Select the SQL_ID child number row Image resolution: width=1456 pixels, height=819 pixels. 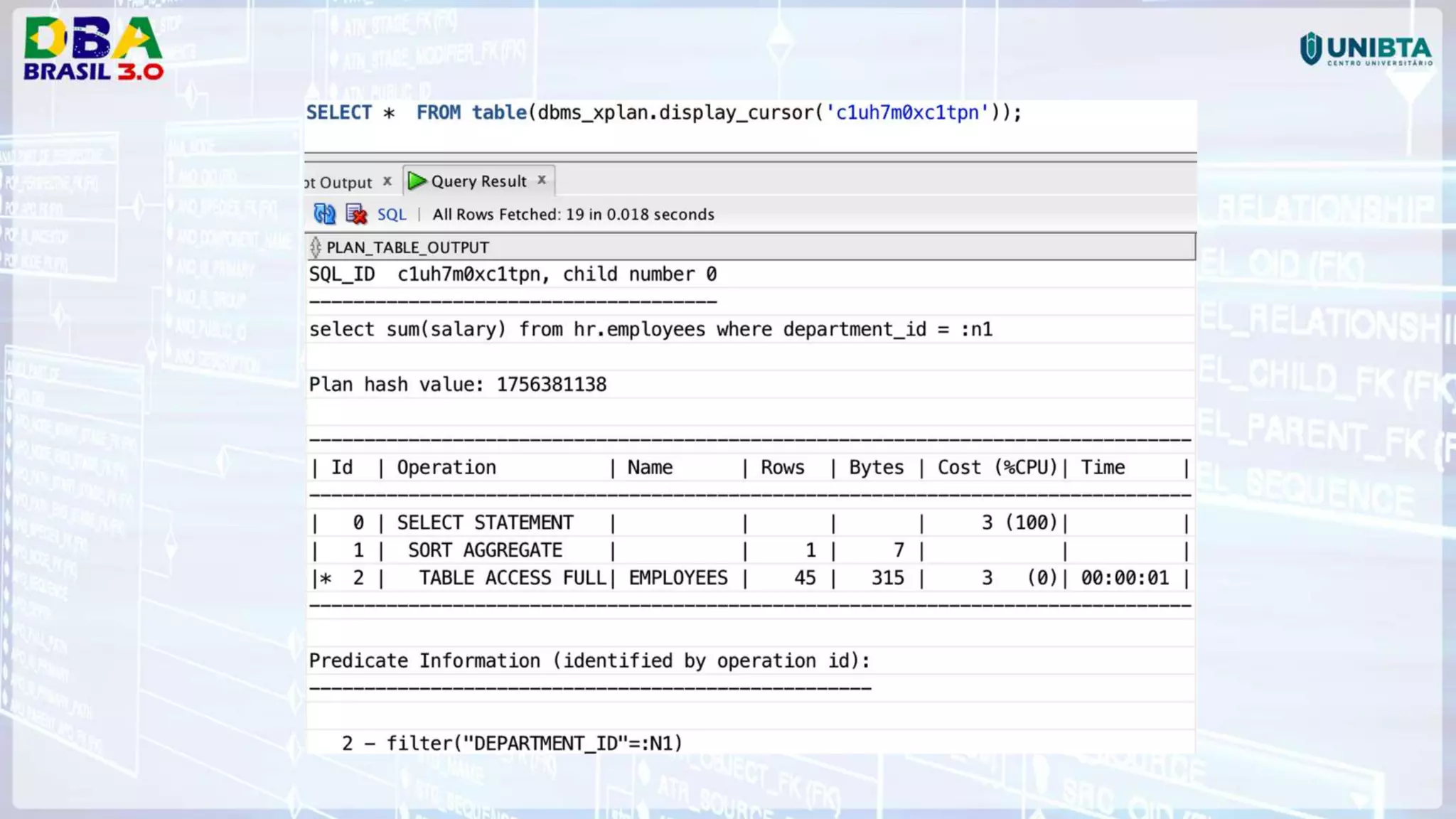coord(513,274)
